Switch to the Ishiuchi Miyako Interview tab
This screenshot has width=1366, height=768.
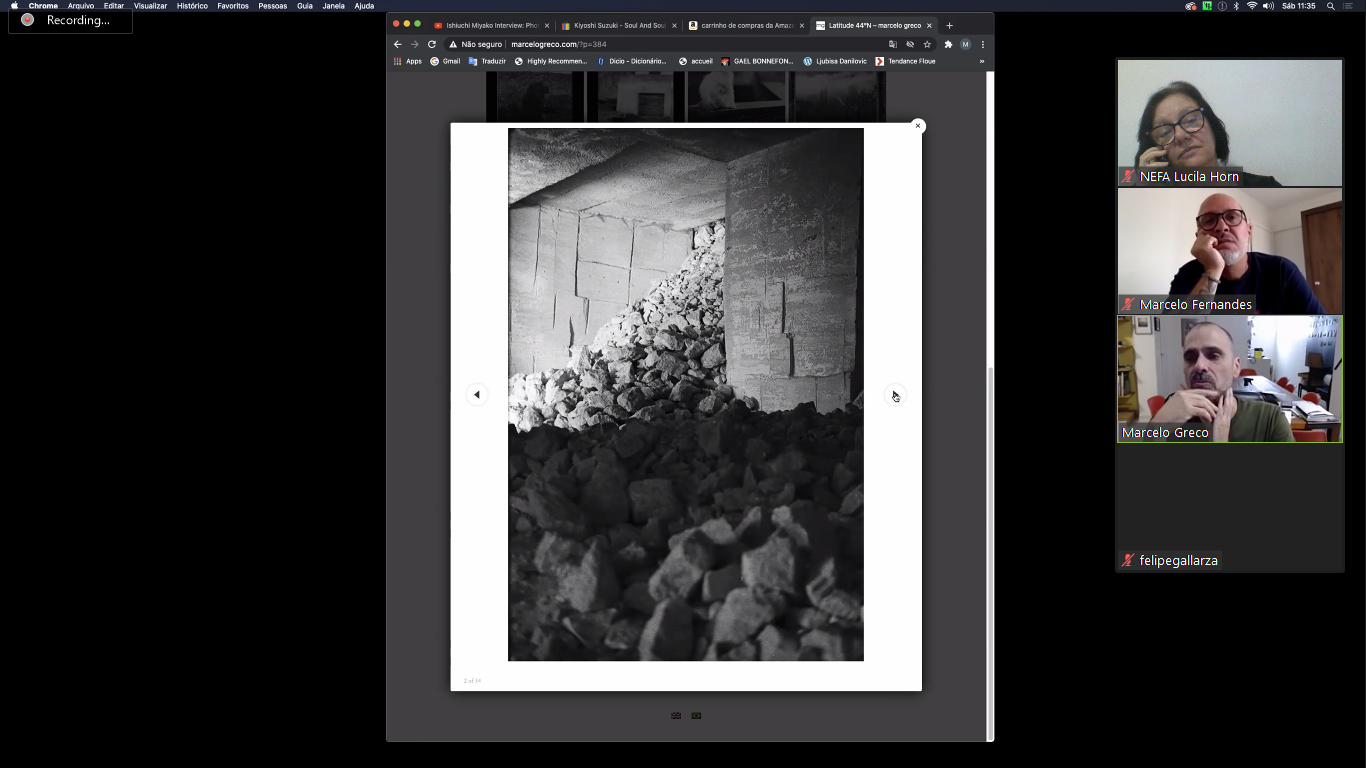[x=491, y=25]
